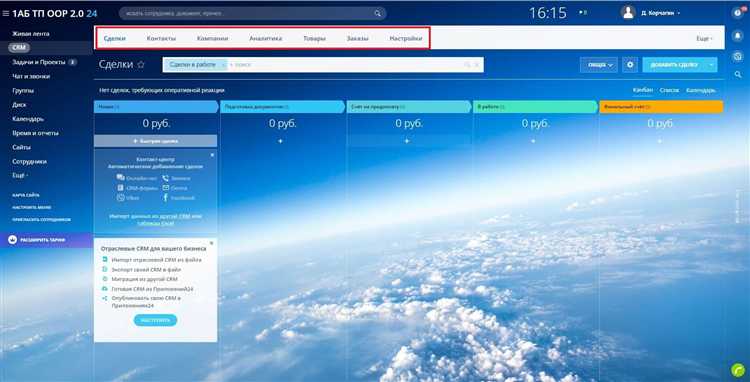The height and width of the screenshot is (382, 750).
Task: Click the top search field
Action: pyautogui.click(x=253, y=13)
